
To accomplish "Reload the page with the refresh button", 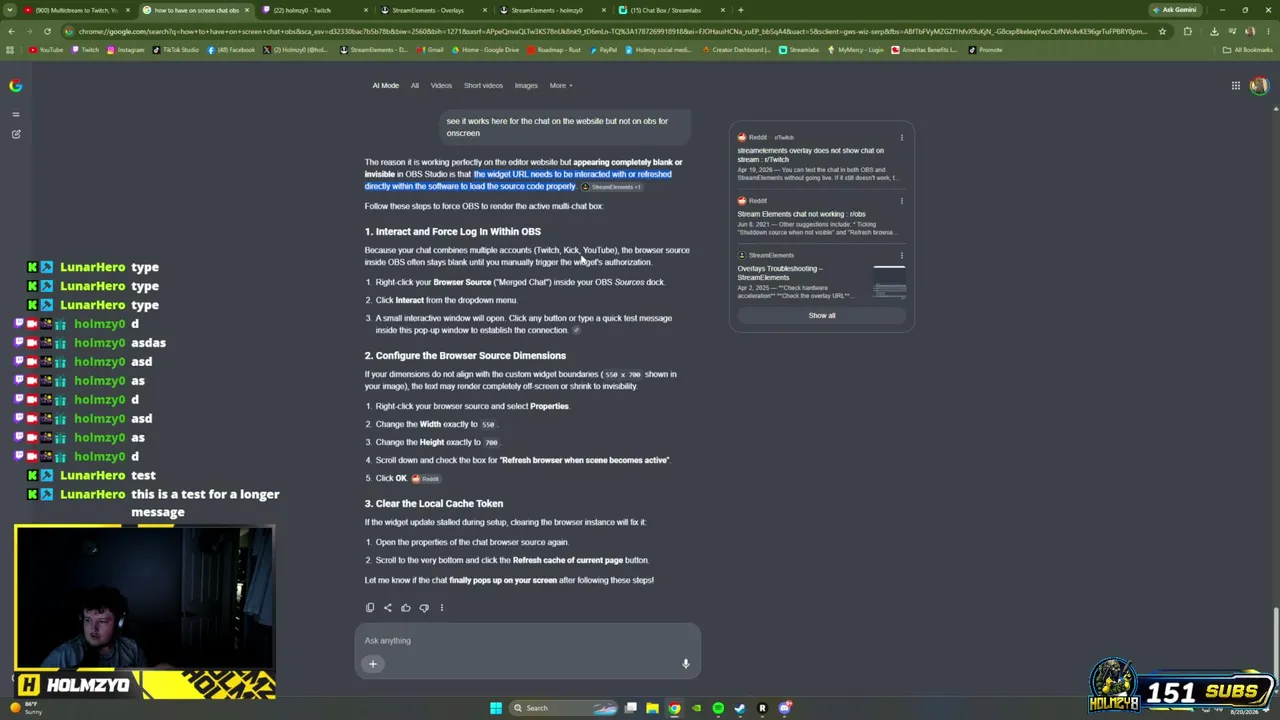I will coord(47,31).
